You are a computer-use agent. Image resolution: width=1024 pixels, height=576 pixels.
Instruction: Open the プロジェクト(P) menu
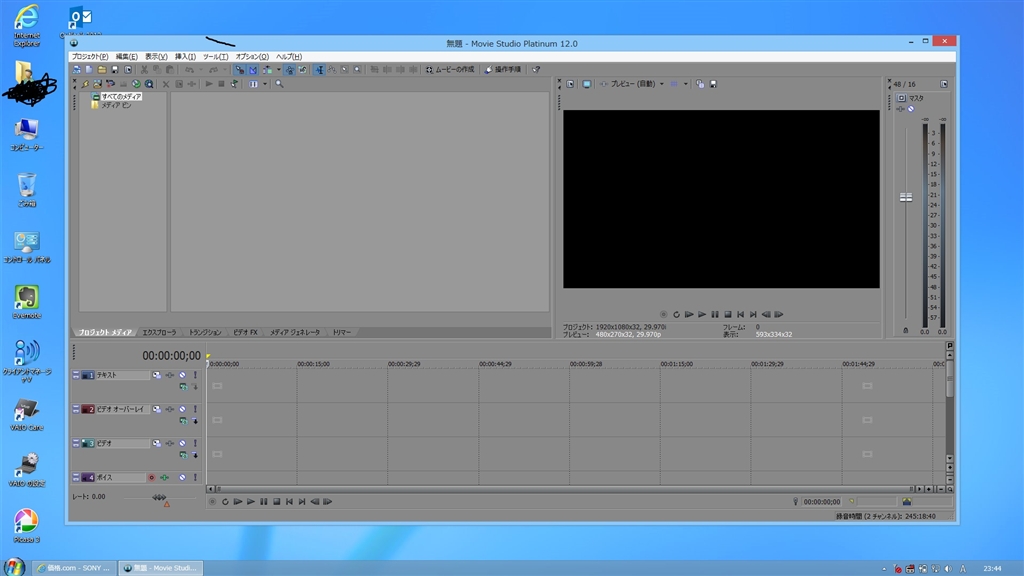coord(89,57)
